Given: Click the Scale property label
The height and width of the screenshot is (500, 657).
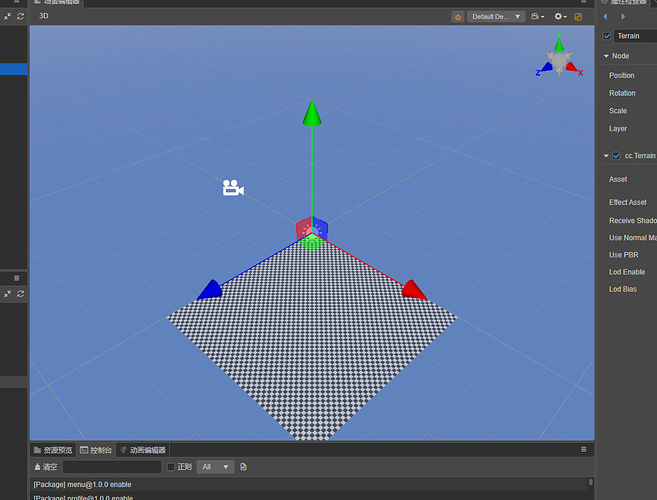Looking at the screenshot, I should (x=618, y=111).
